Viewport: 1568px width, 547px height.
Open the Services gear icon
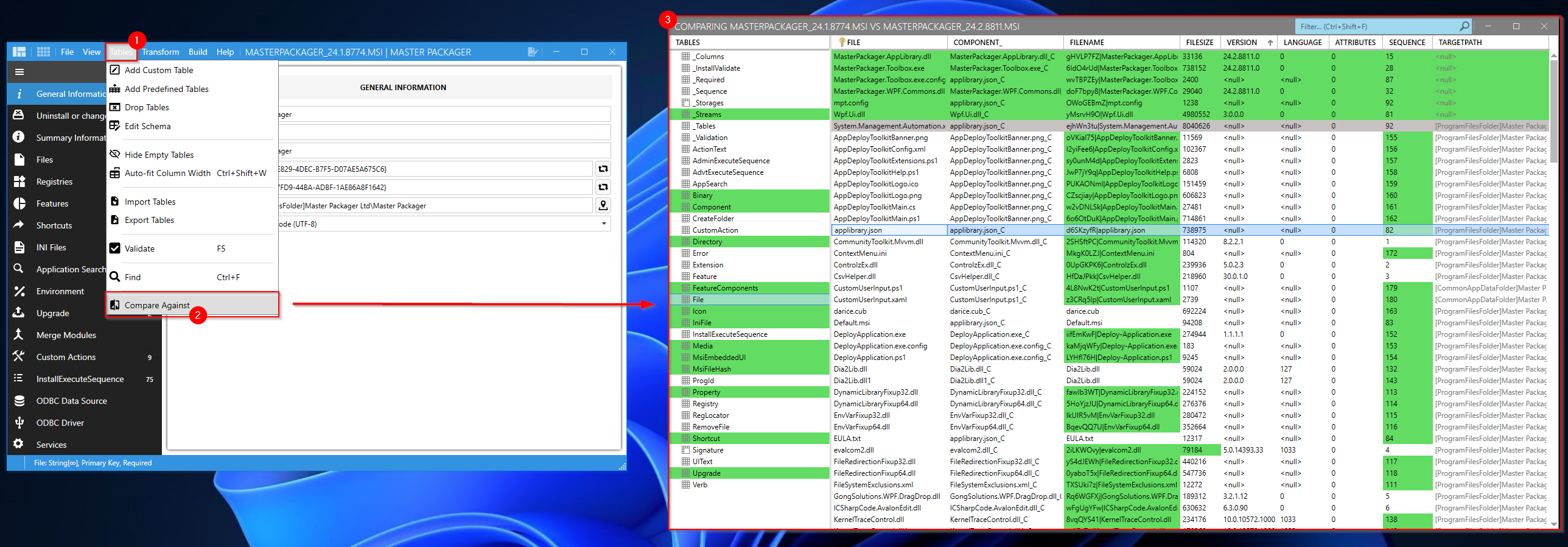[x=19, y=444]
